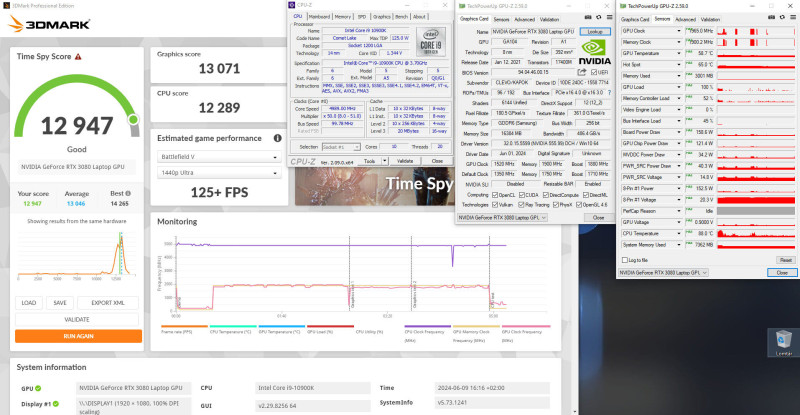Screen dimensions: 800x415
Task: Click the NVIDIA logo in GPU-Z
Action: 594,52
